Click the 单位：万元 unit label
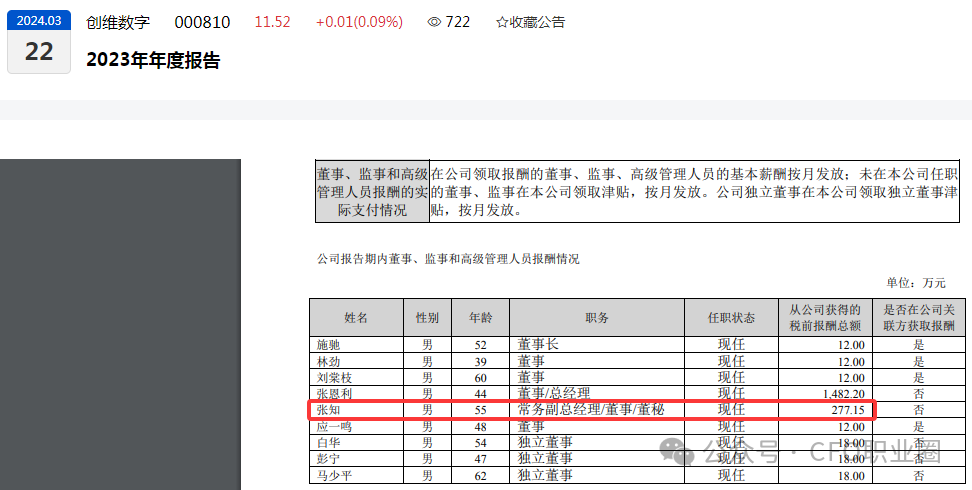The height and width of the screenshot is (490, 972). point(916,283)
